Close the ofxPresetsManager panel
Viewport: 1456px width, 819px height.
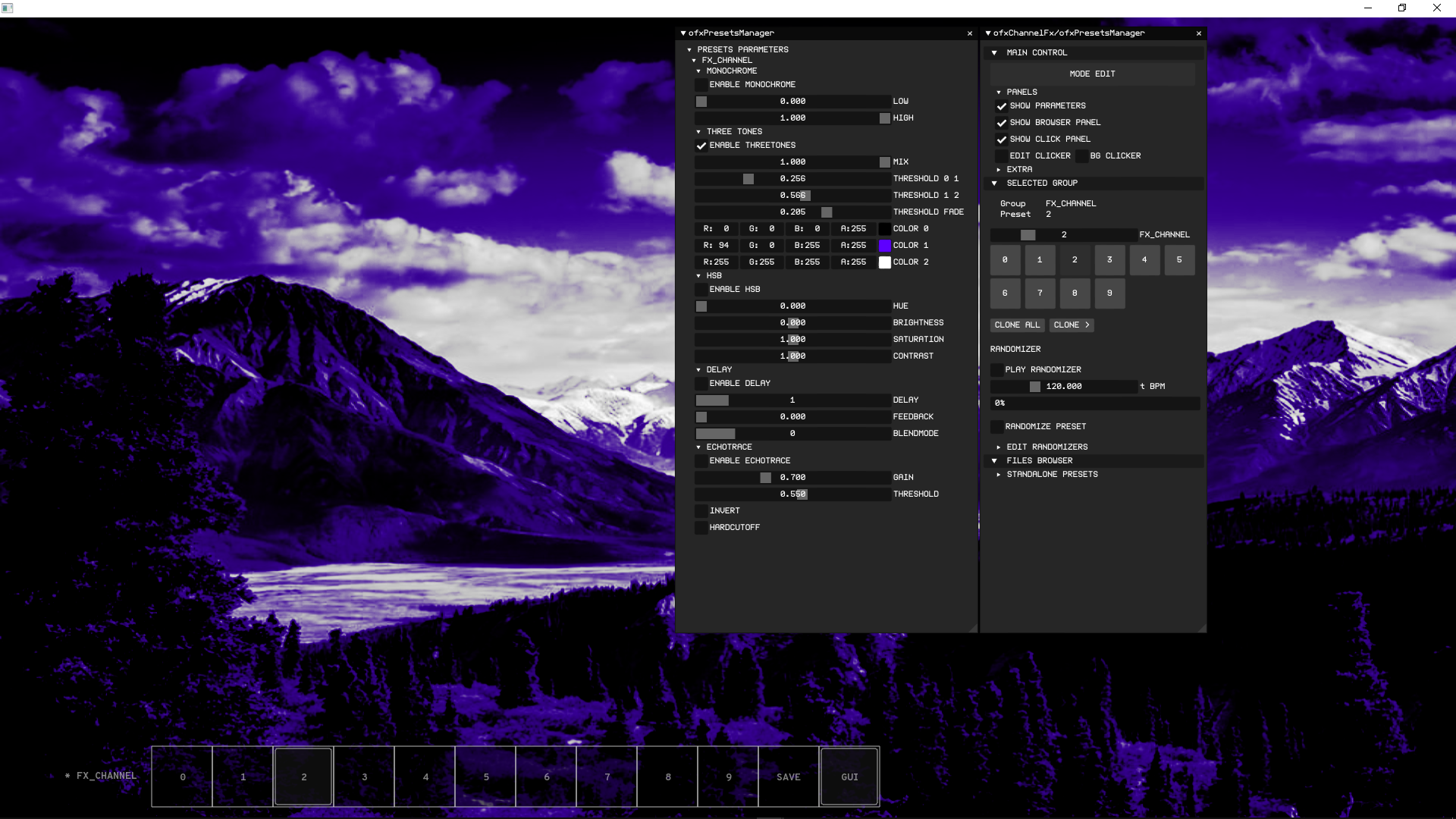969,33
